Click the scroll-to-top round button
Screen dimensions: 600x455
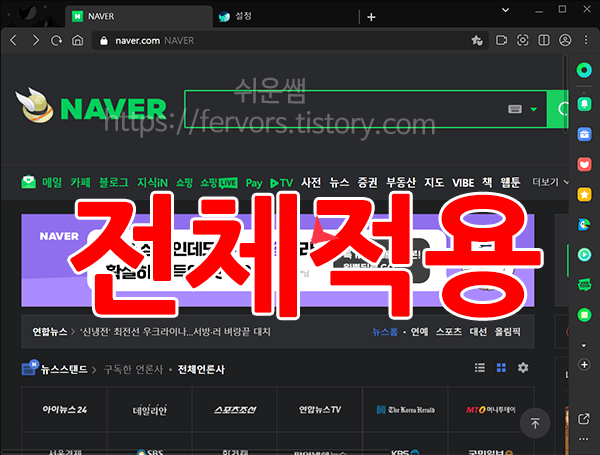pyautogui.click(x=535, y=423)
